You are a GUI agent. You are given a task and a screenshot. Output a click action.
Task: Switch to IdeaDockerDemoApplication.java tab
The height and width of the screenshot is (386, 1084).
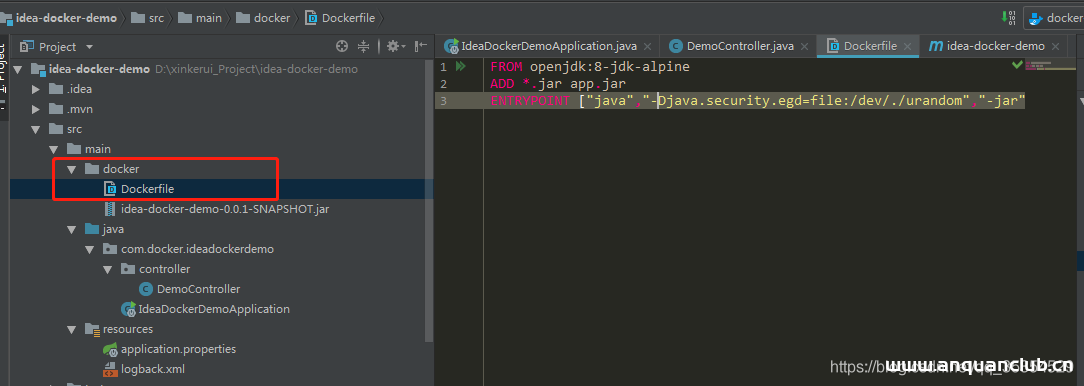point(548,46)
